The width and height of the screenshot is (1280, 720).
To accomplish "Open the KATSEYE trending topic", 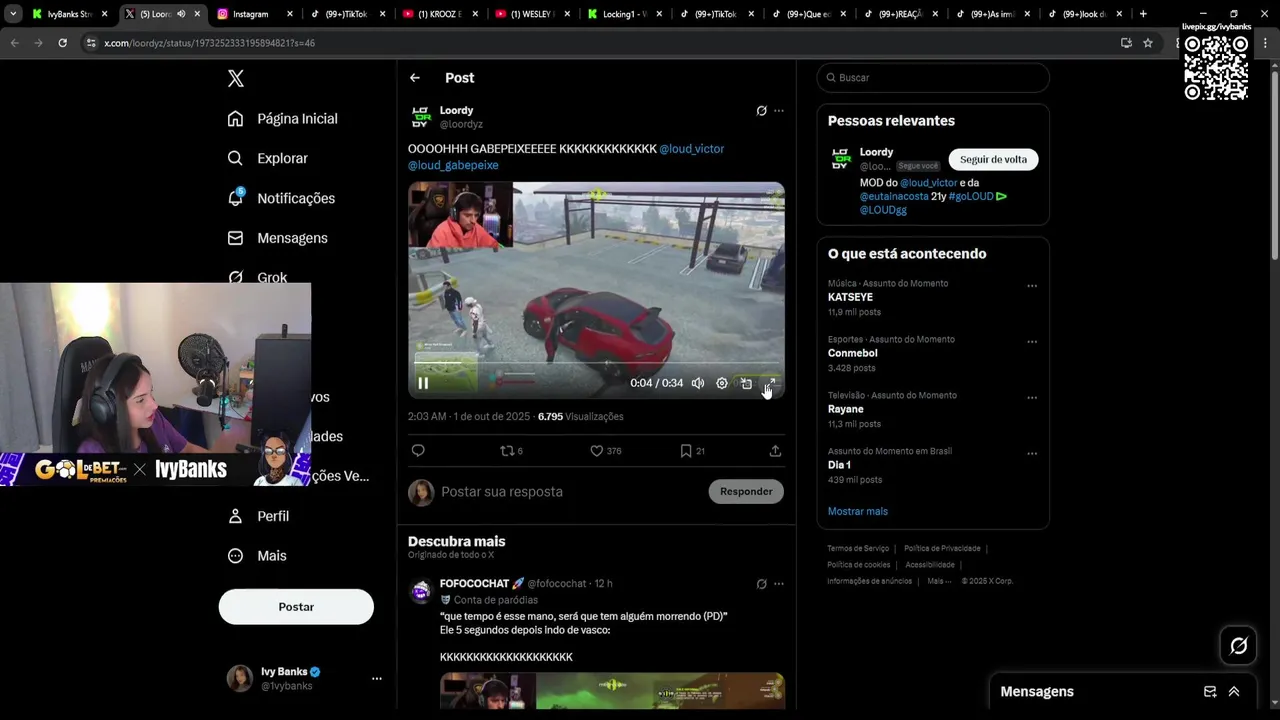I will pos(851,298).
